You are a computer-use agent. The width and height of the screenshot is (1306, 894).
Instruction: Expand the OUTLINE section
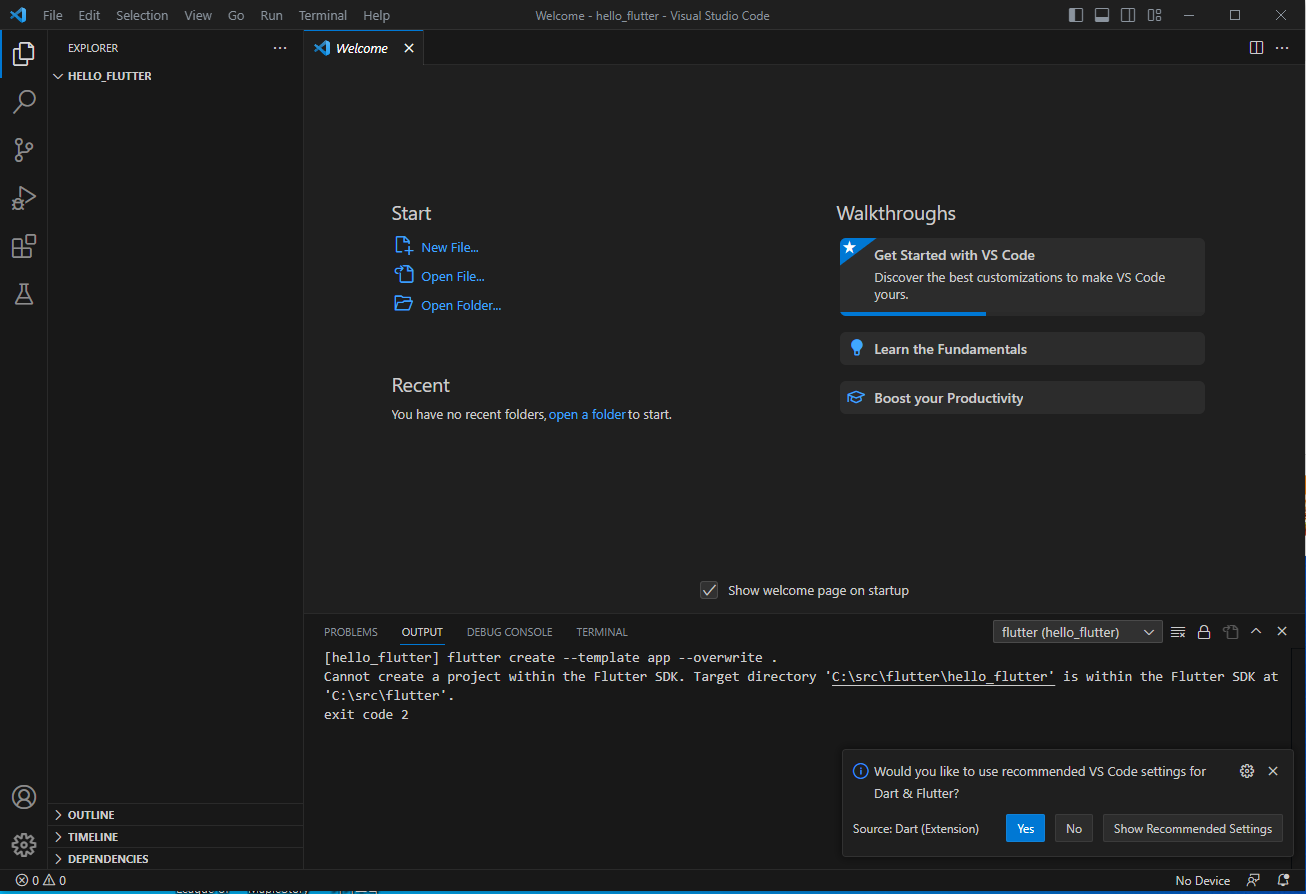point(175,815)
